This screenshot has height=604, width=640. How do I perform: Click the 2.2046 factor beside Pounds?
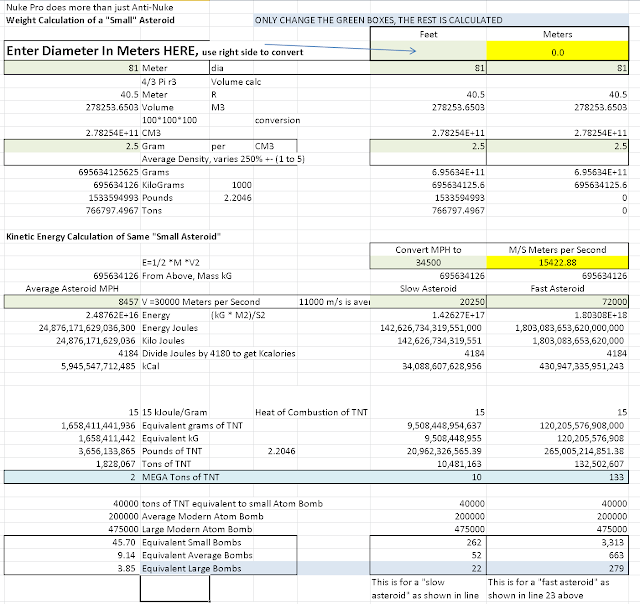click(238, 198)
